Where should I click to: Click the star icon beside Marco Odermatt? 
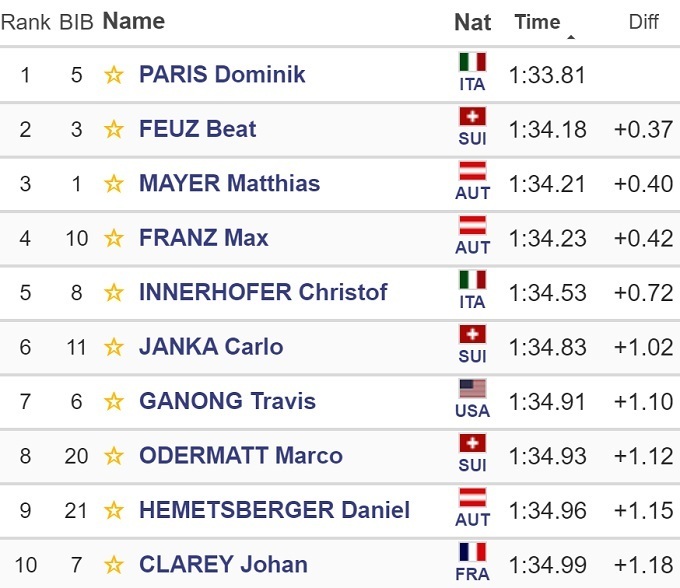(x=114, y=456)
